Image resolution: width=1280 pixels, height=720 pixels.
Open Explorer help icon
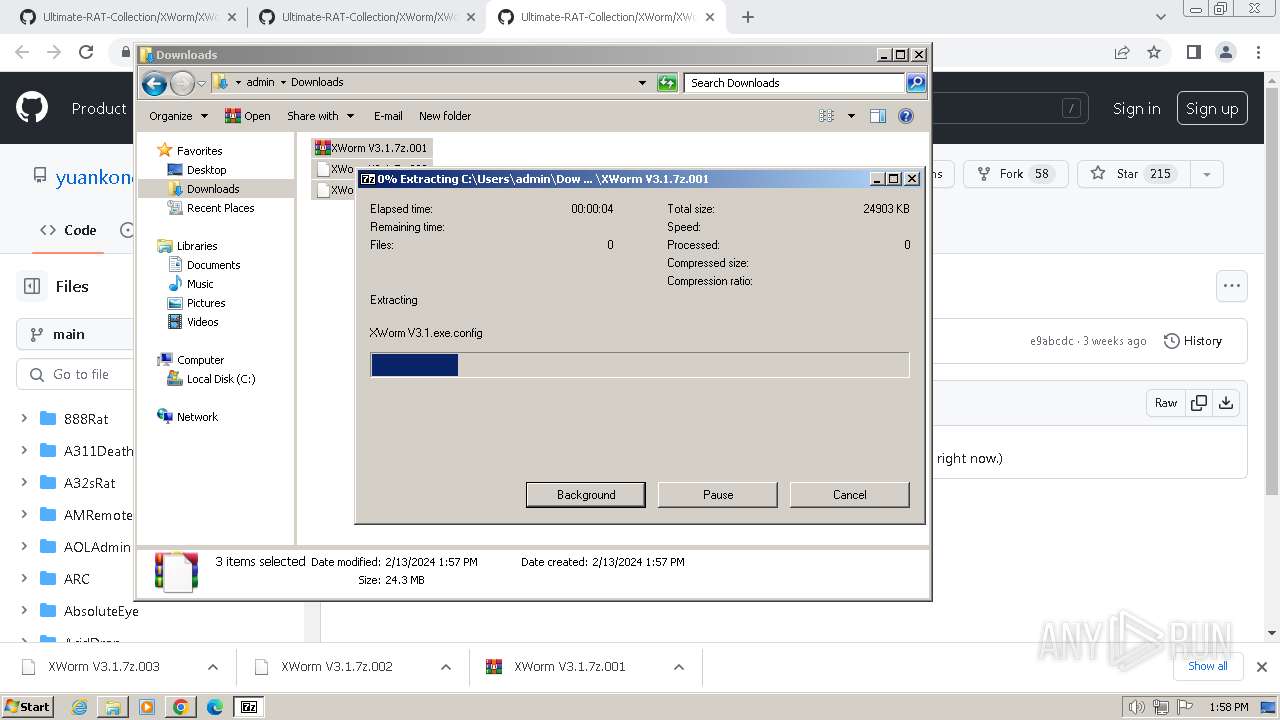(x=906, y=116)
